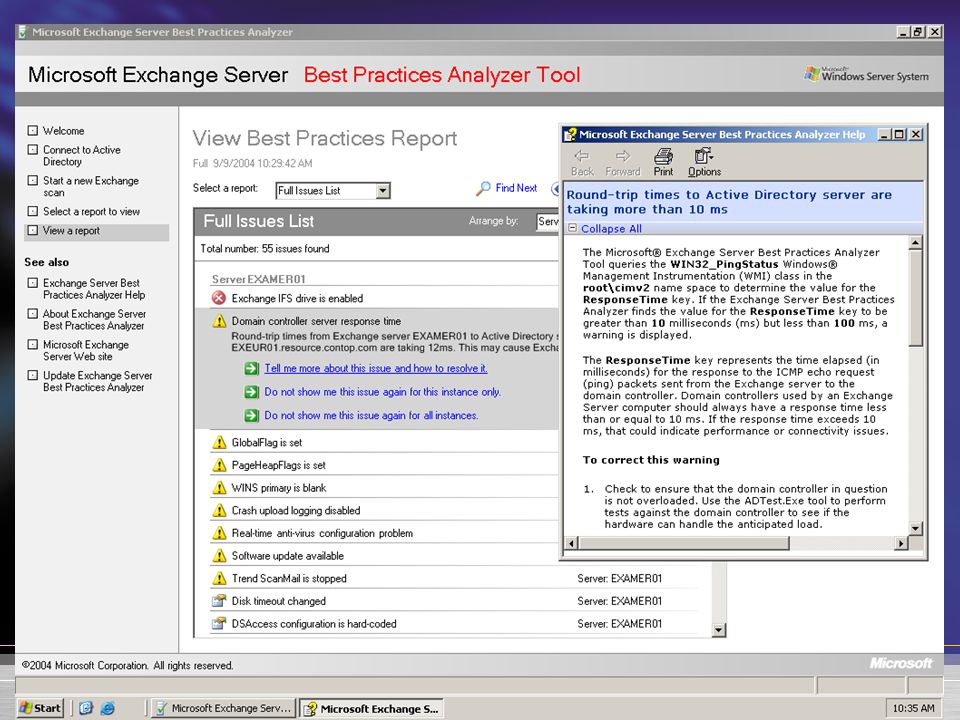Click note icon beside DSAccess configuration is hard-coded
The width and height of the screenshot is (960, 720).
(x=219, y=623)
